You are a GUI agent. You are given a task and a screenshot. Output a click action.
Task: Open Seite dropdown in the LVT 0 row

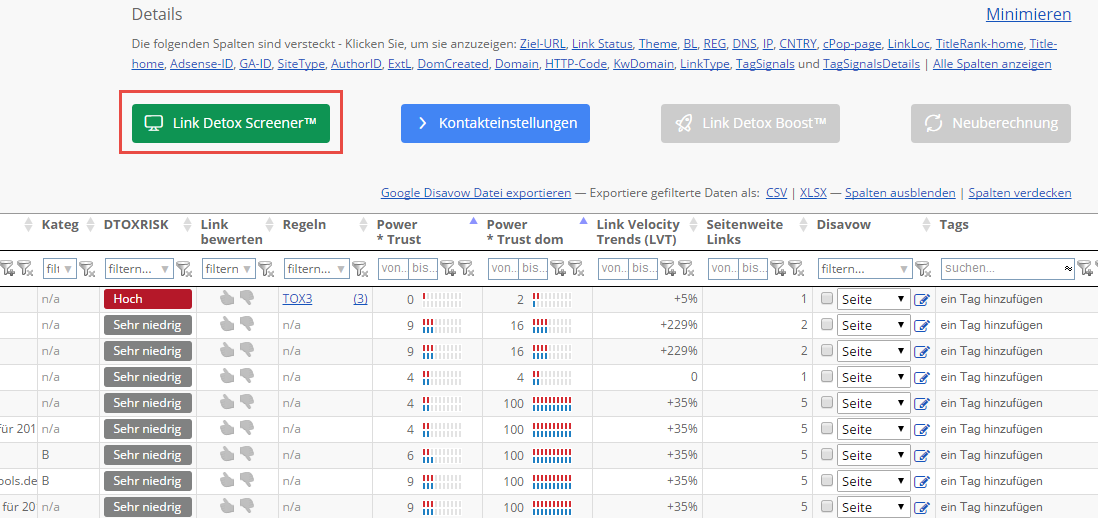(874, 377)
